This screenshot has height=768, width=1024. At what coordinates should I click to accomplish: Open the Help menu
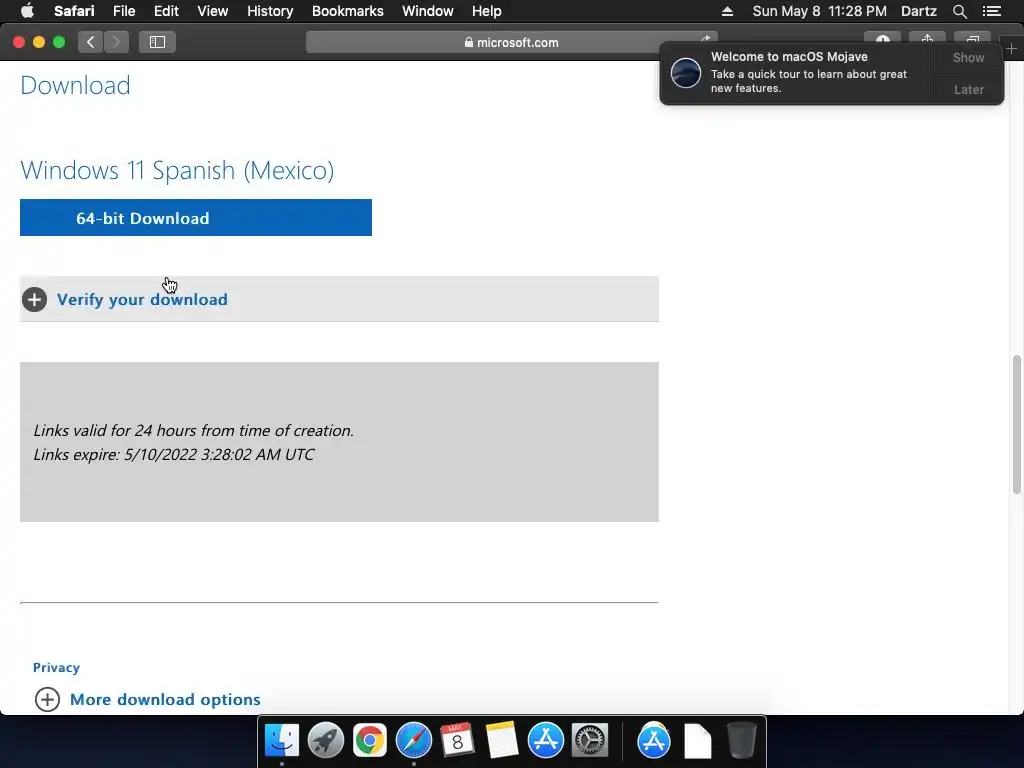pos(487,11)
